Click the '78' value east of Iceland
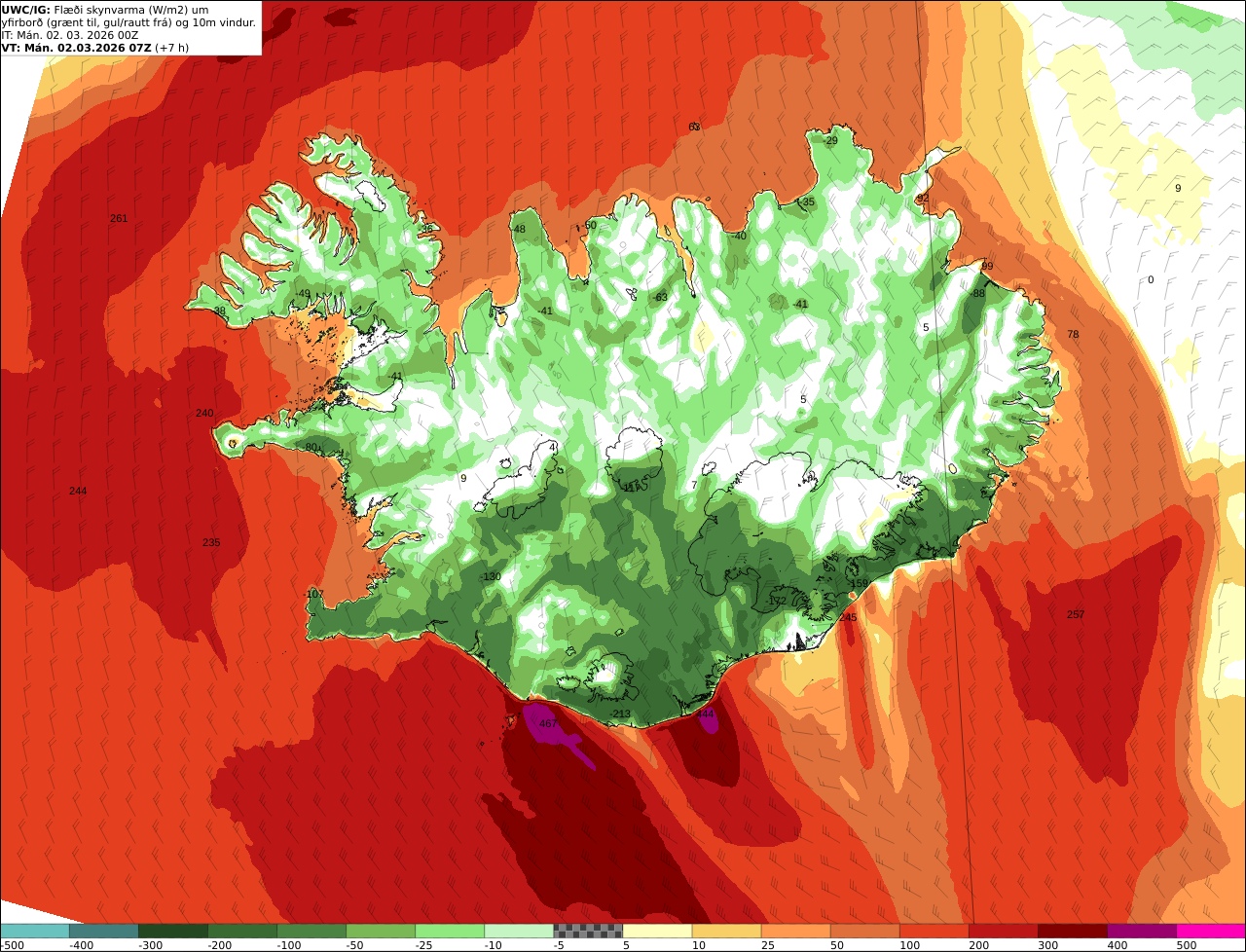The height and width of the screenshot is (952, 1246). coord(1073,334)
